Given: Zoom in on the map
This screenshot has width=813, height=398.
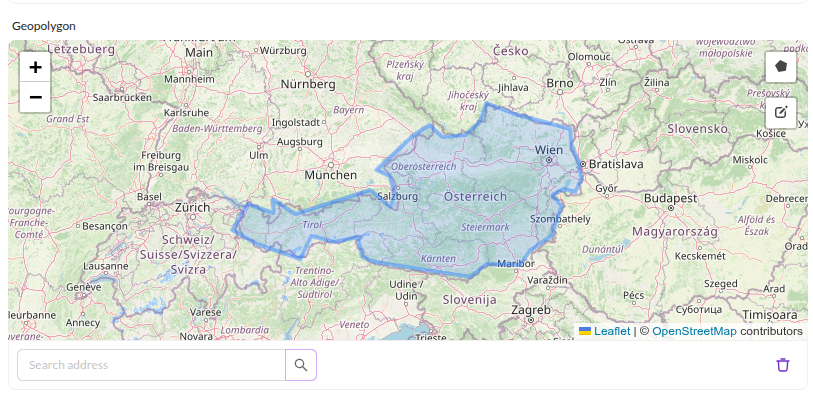Looking at the screenshot, I should 35,67.
